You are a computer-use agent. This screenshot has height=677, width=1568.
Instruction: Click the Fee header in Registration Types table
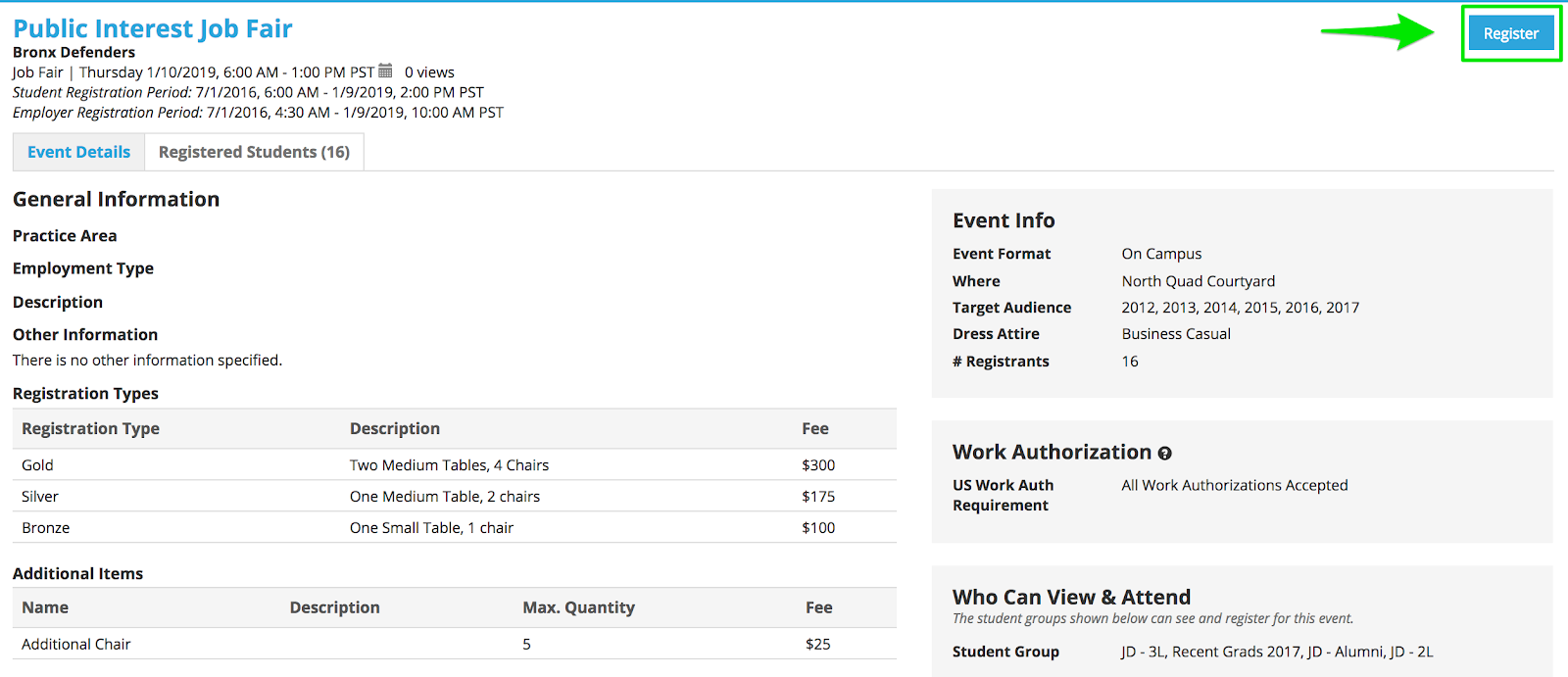pos(815,429)
